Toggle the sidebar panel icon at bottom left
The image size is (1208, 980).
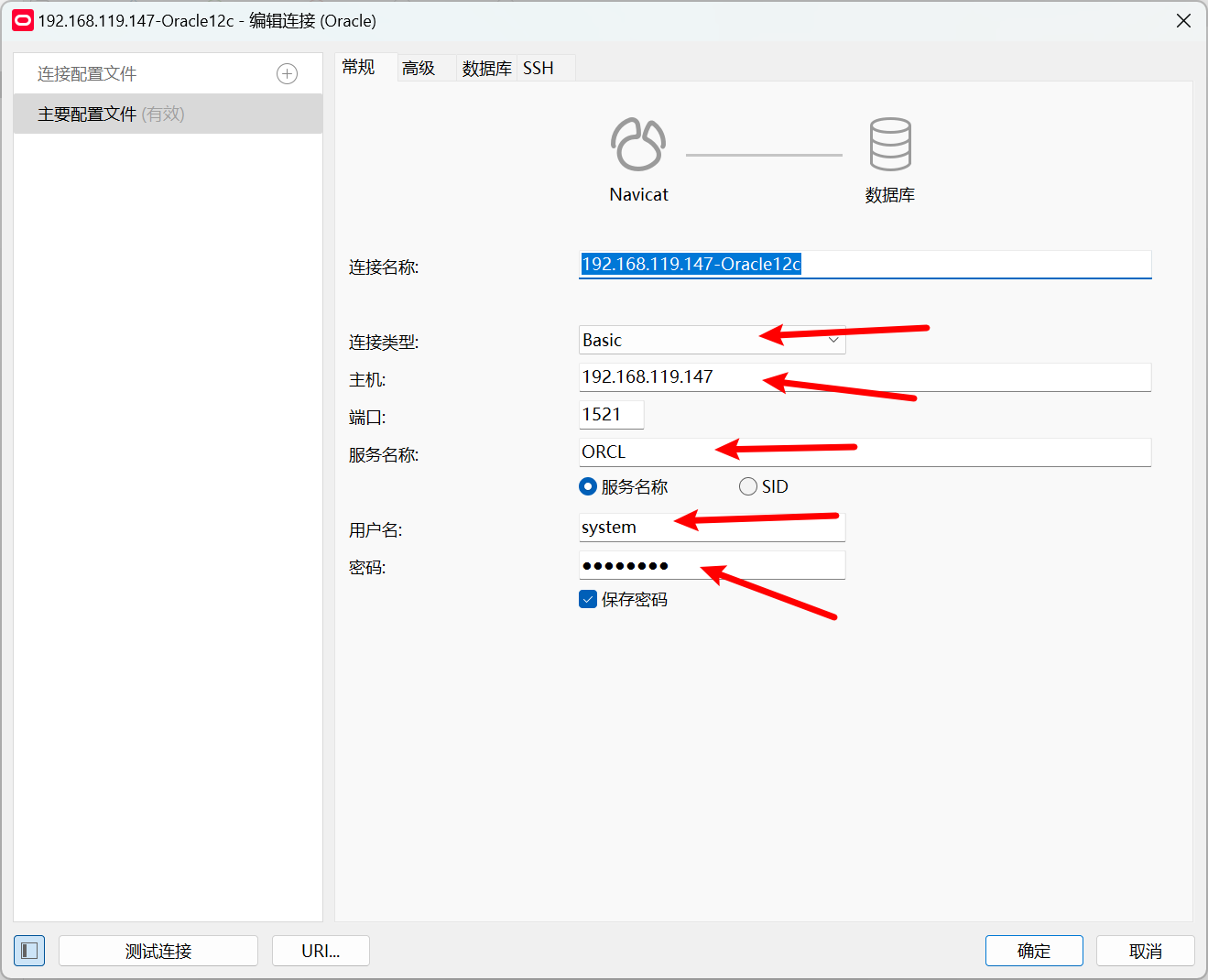pyautogui.click(x=29, y=951)
